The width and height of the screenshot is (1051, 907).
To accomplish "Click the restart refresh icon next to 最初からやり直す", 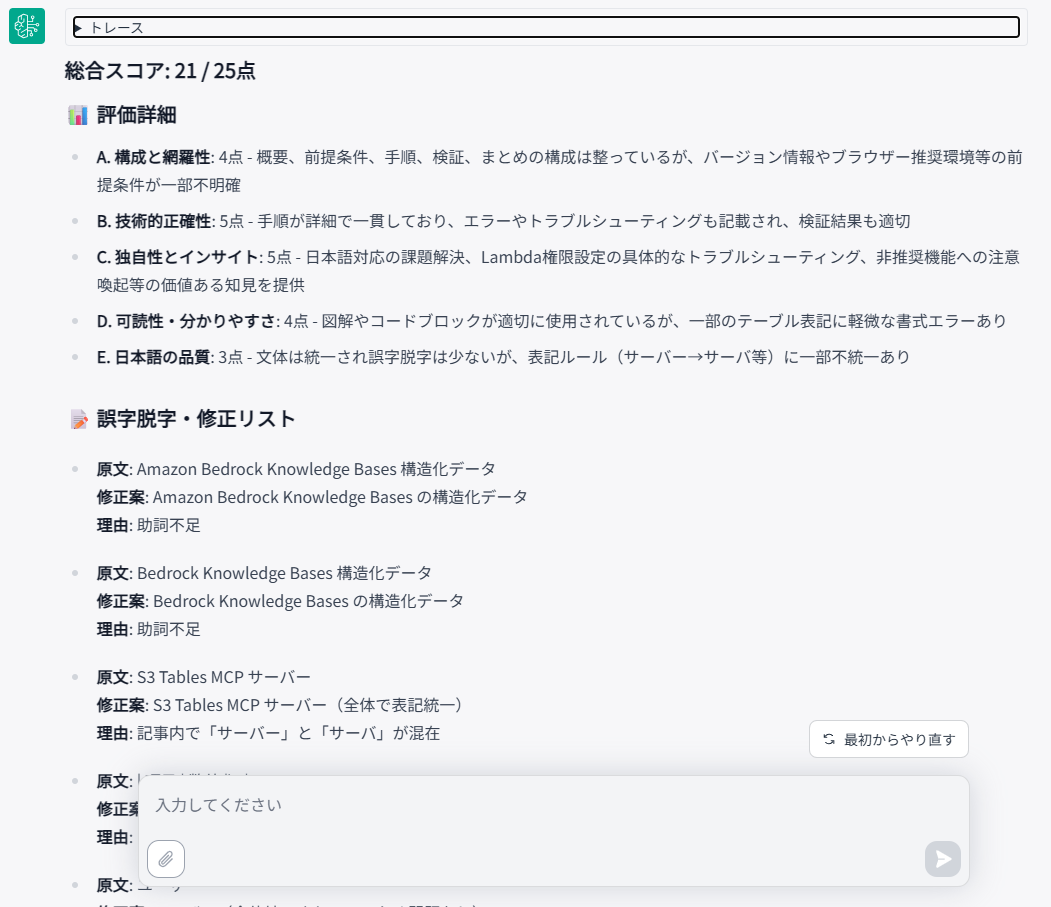I will point(827,739).
